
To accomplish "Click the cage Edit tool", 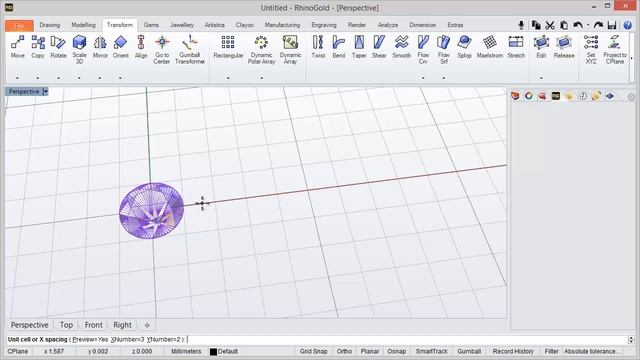I will [541, 47].
